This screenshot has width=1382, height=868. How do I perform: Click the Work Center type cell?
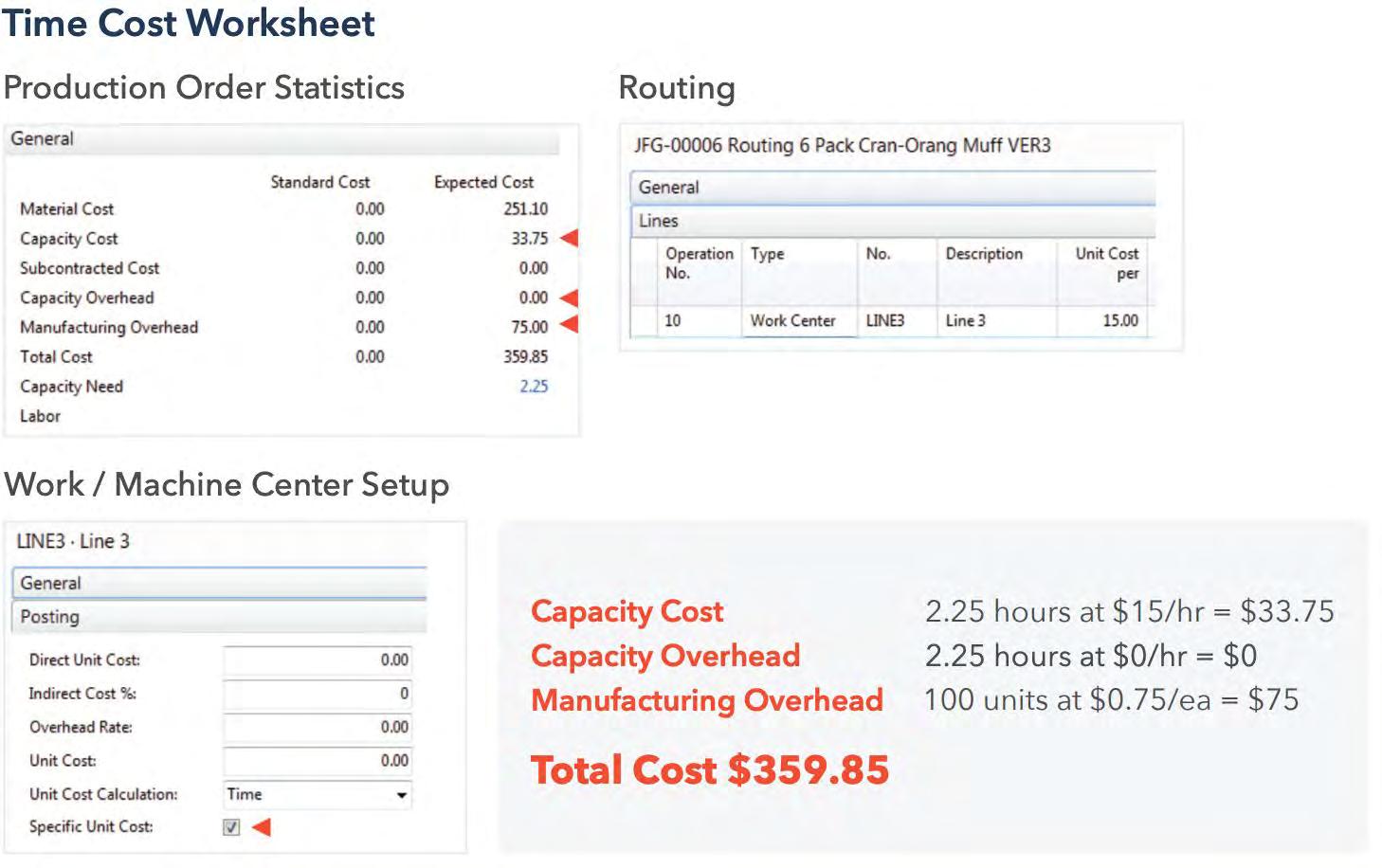[800, 320]
